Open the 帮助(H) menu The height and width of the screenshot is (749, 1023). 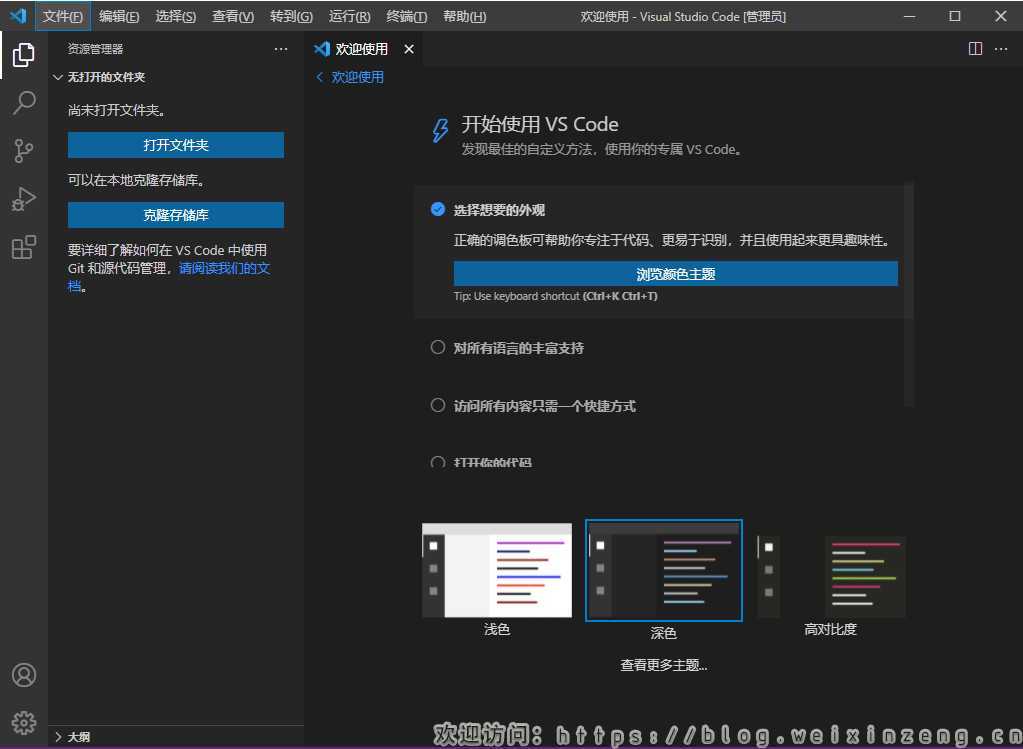(464, 16)
